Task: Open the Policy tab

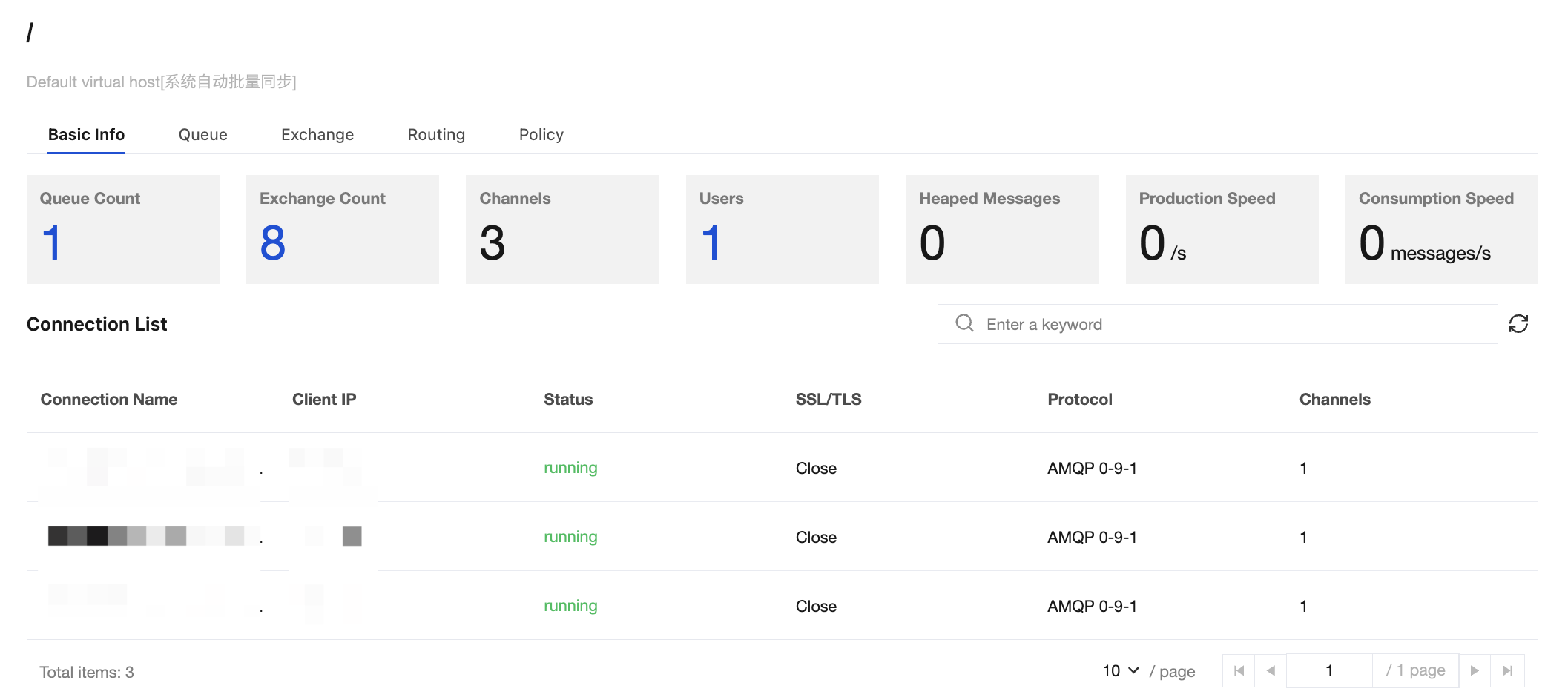Action: click(541, 135)
